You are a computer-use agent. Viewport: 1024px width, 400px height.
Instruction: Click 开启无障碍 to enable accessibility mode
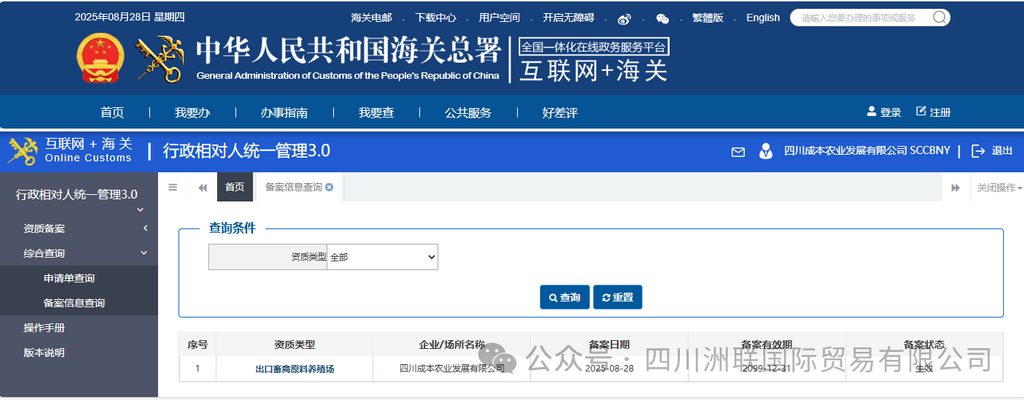568,18
